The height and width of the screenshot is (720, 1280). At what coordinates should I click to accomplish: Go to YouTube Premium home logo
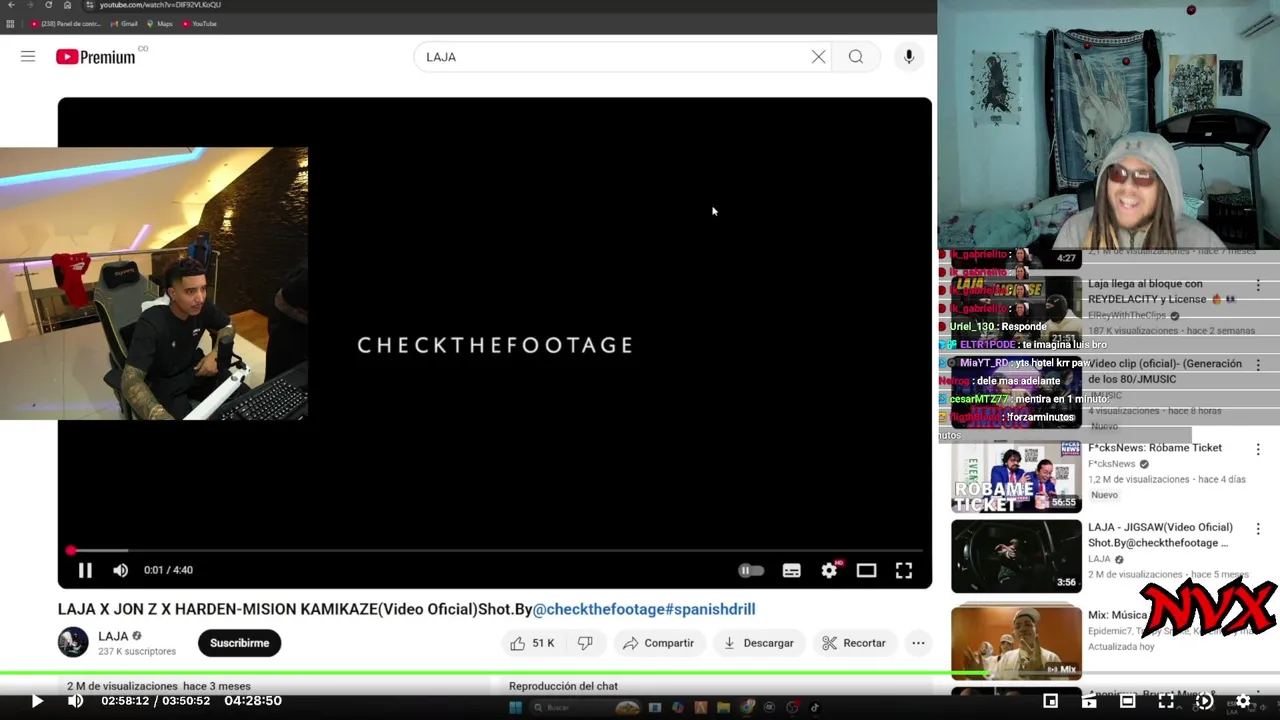[96, 57]
